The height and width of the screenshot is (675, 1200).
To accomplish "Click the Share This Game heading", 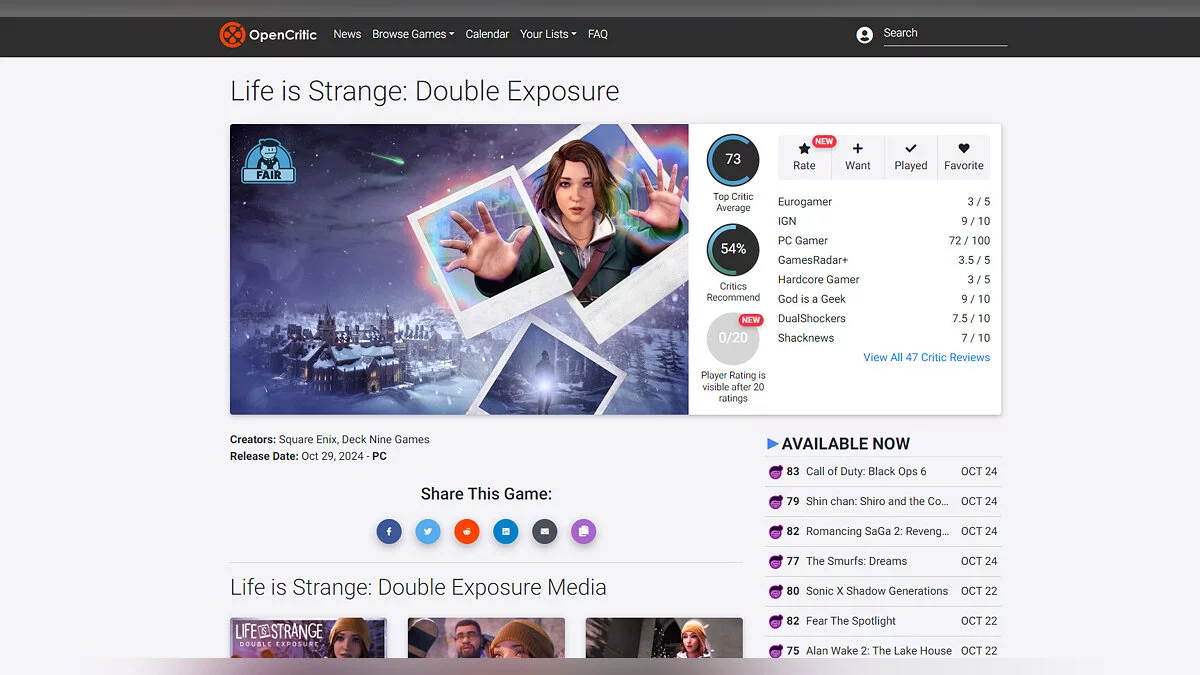I will (x=486, y=494).
